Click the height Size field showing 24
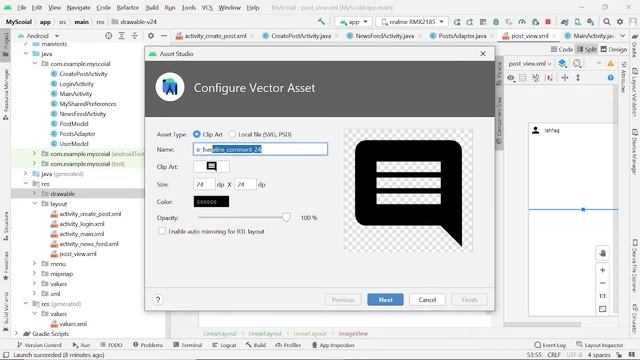The height and width of the screenshot is (360, 640). pos(245,184)
